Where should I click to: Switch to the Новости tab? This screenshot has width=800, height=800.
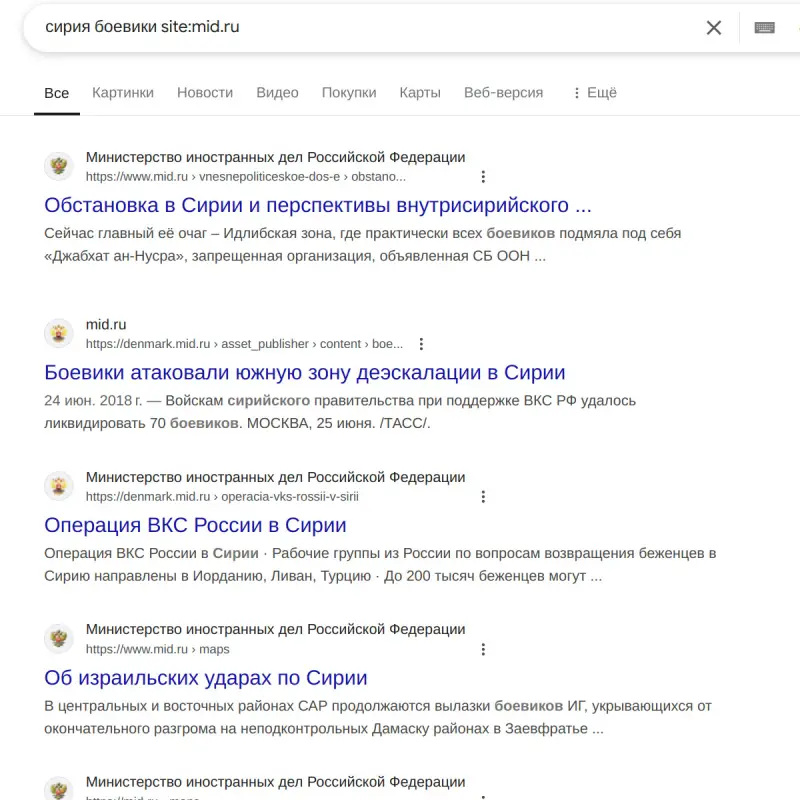pos(205,93)
